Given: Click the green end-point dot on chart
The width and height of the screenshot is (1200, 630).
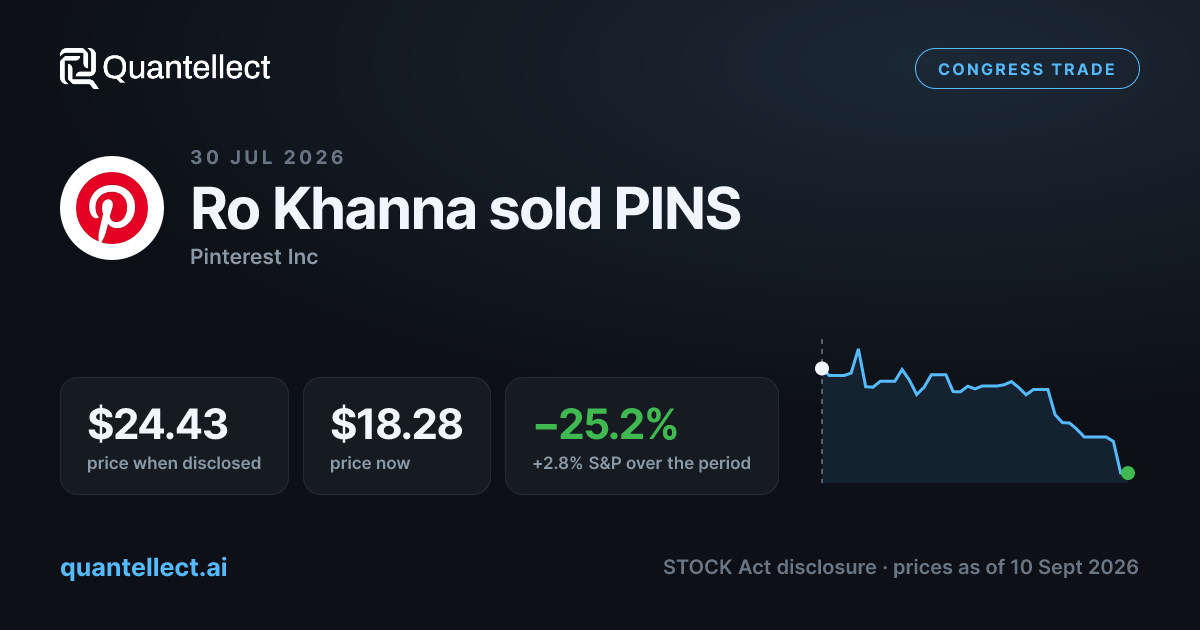Looking at the screenshot, I should [1128, 473].
